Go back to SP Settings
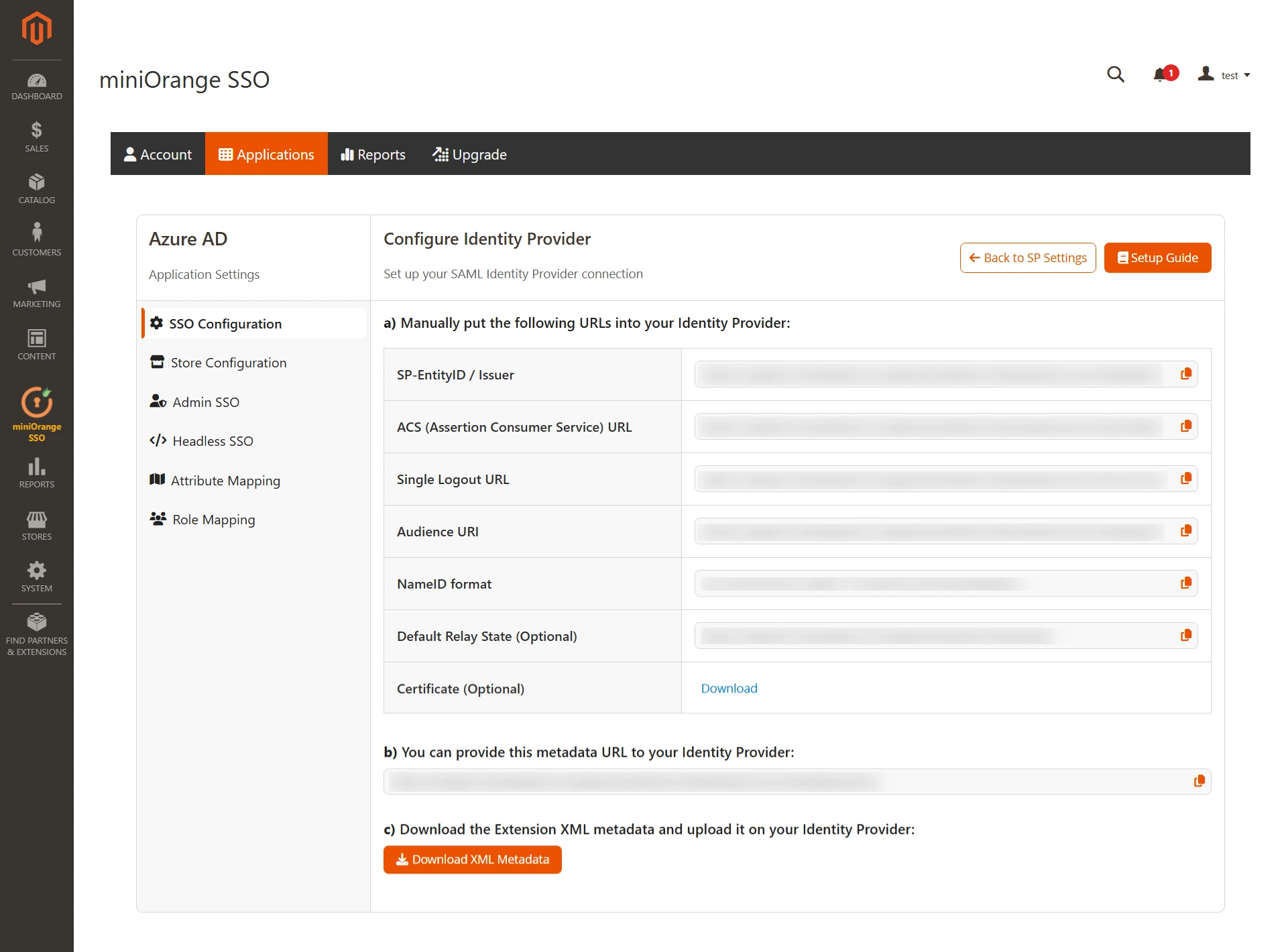Screen dimensions: 1286x952 click(x=1027, y=257)
